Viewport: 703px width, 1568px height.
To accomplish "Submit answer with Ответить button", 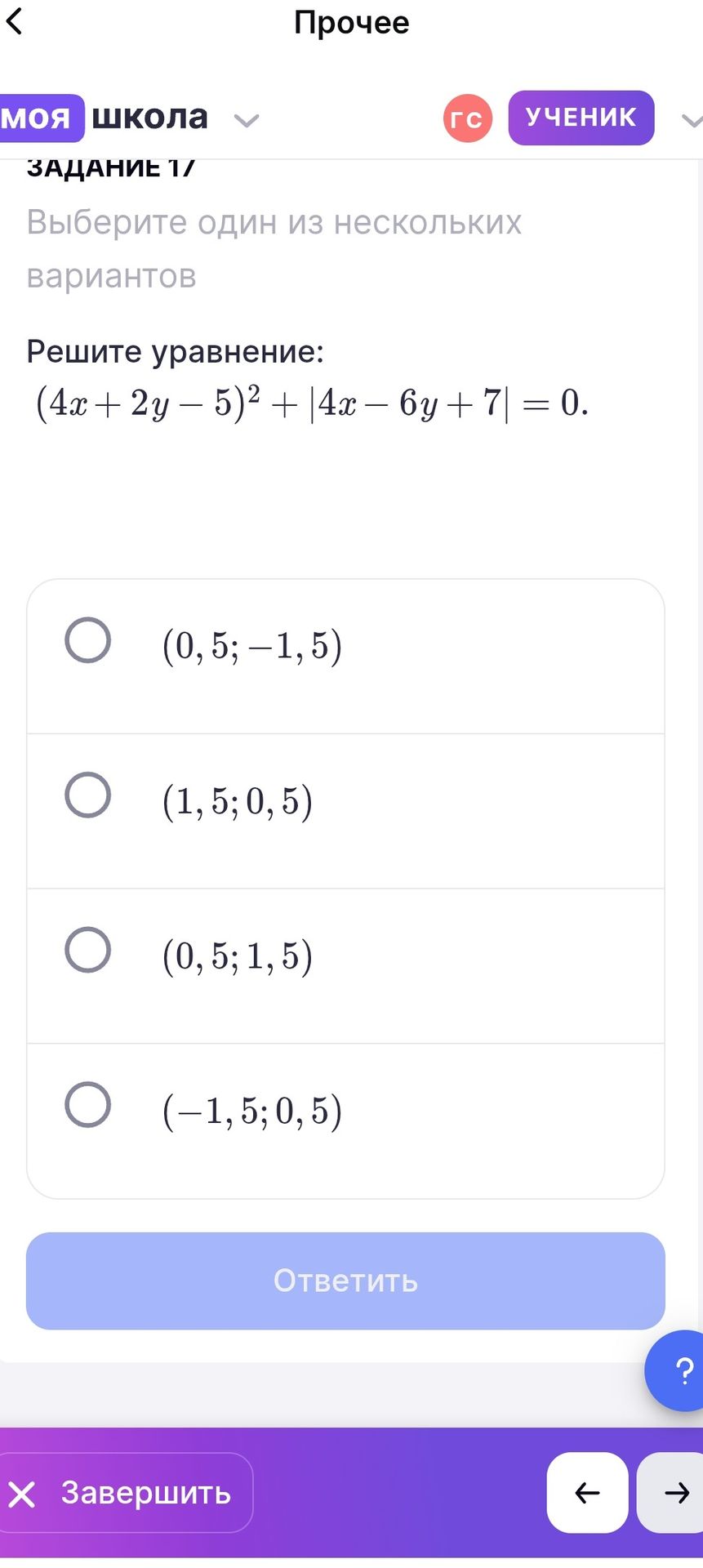I will (345, 1281).
